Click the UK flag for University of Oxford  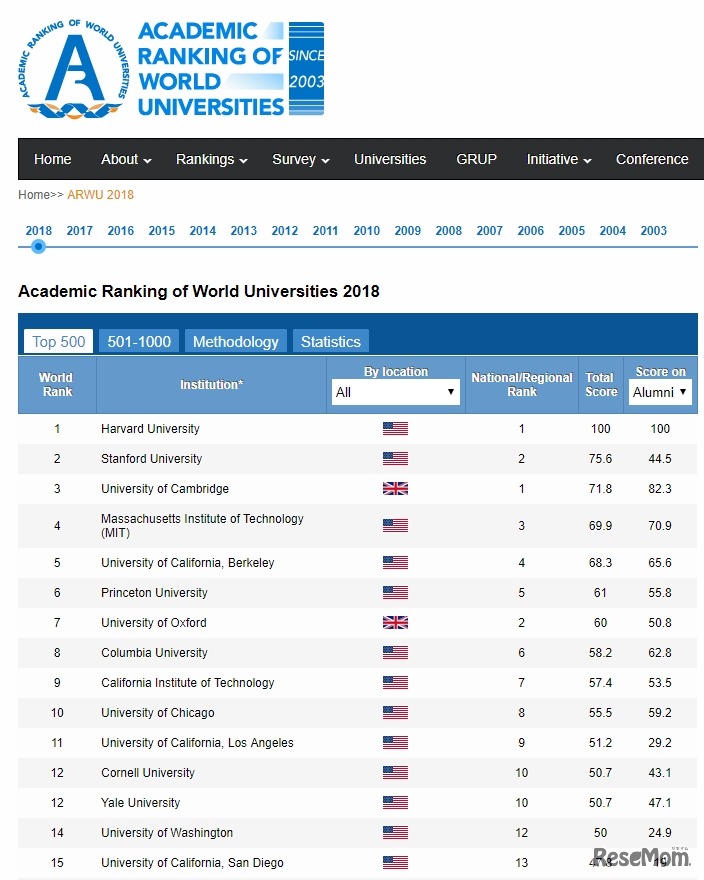tap(395, 622)
